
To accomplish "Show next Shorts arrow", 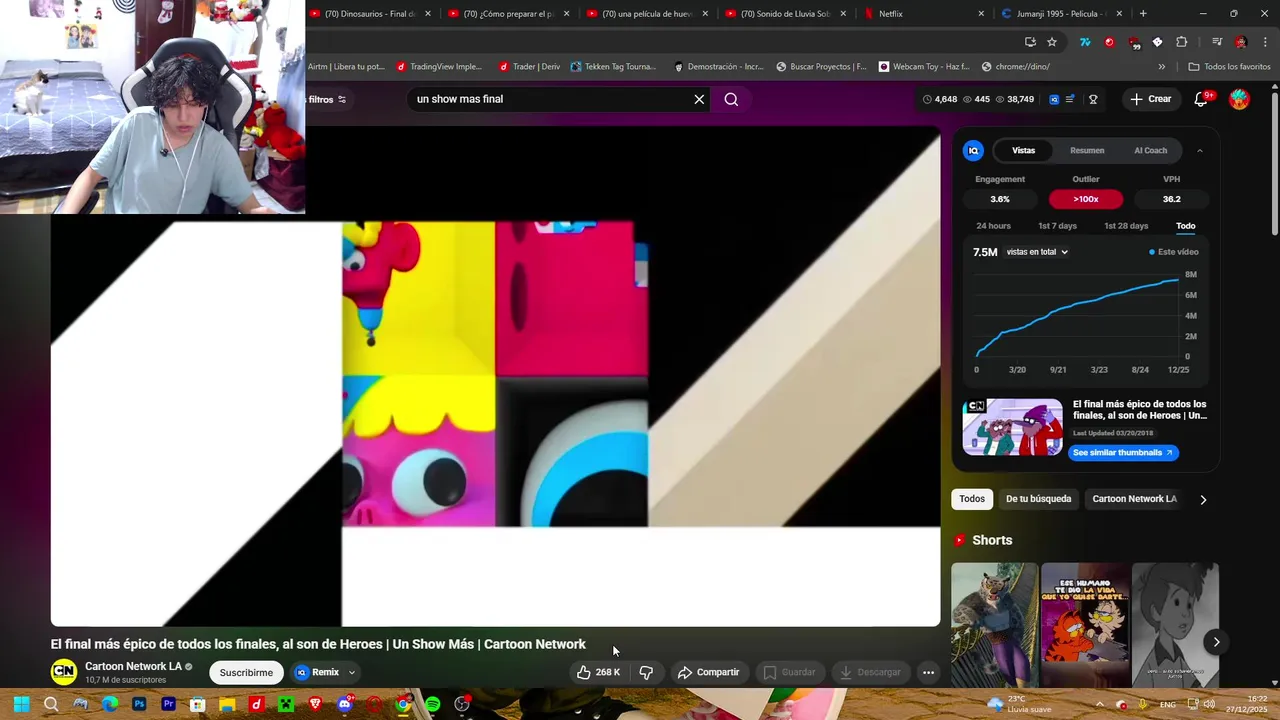I will (x=1216, y=642).
